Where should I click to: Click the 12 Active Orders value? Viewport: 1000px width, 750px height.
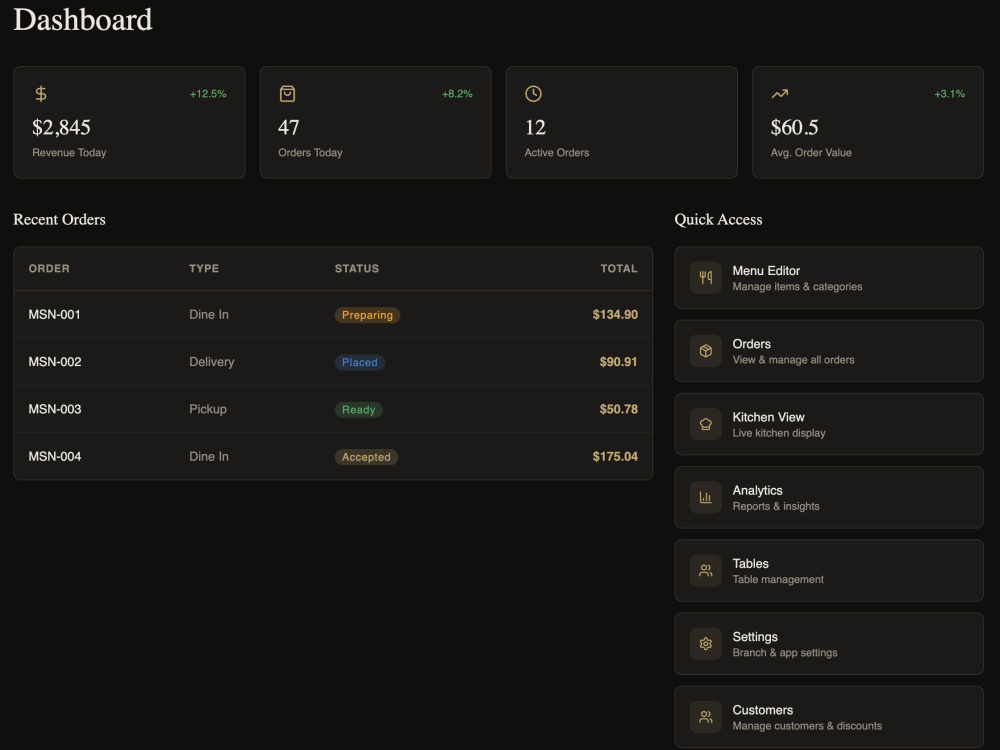tap(535, 128)
